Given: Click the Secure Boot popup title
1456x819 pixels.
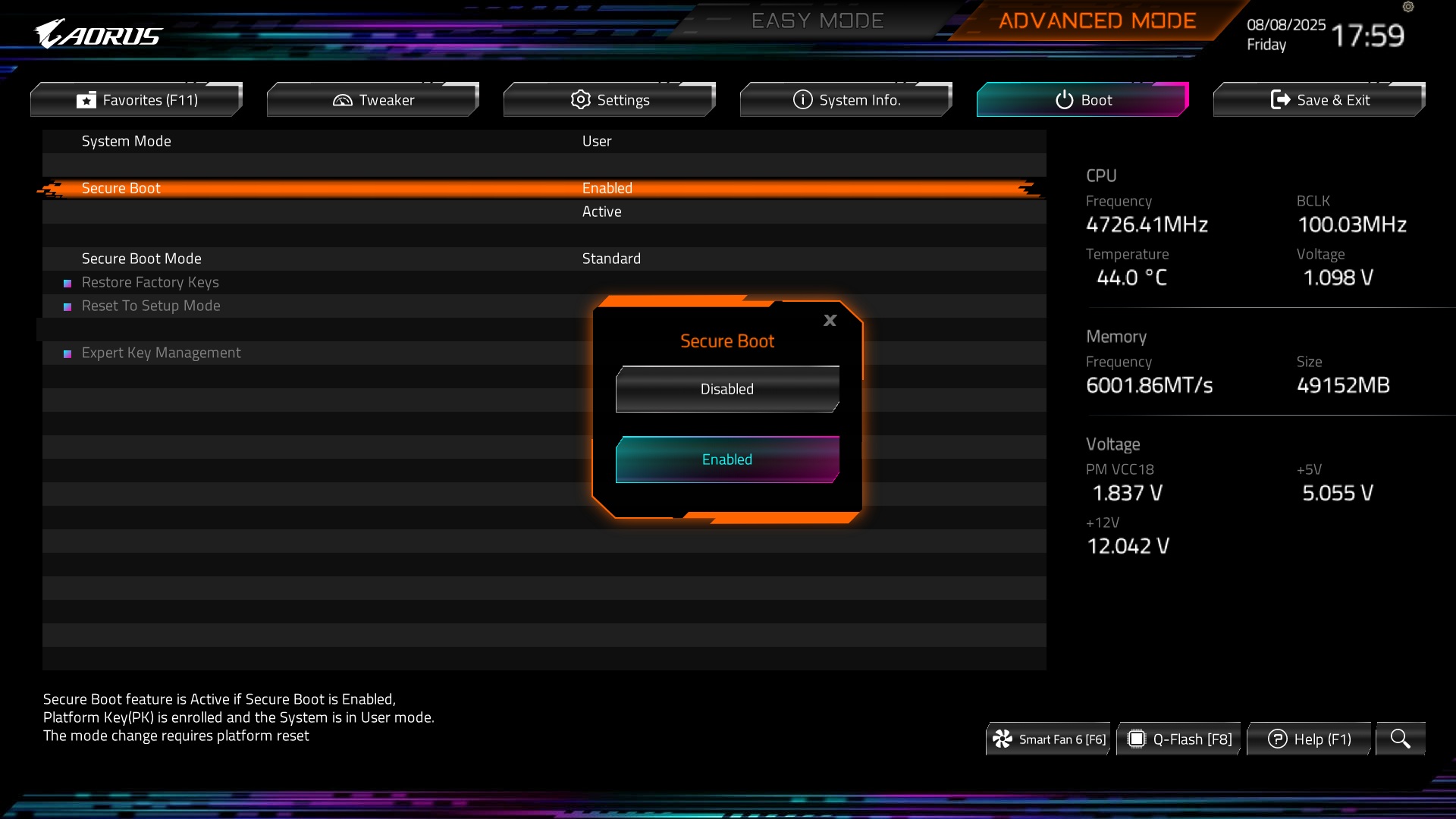Looking at the screenshot, I should [x=727, y=341].
